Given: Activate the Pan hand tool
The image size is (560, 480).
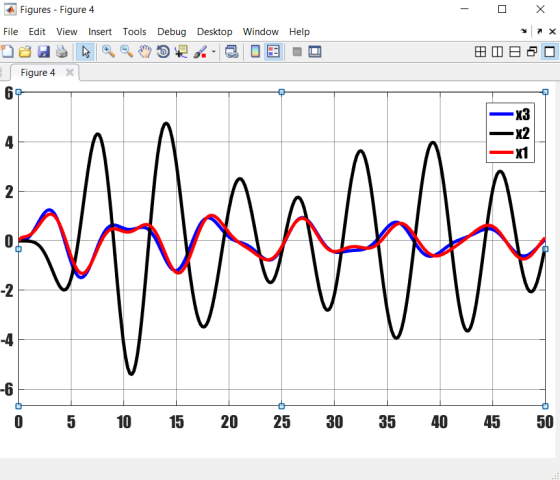Looking at the screenshot, I should click(145, 52).
